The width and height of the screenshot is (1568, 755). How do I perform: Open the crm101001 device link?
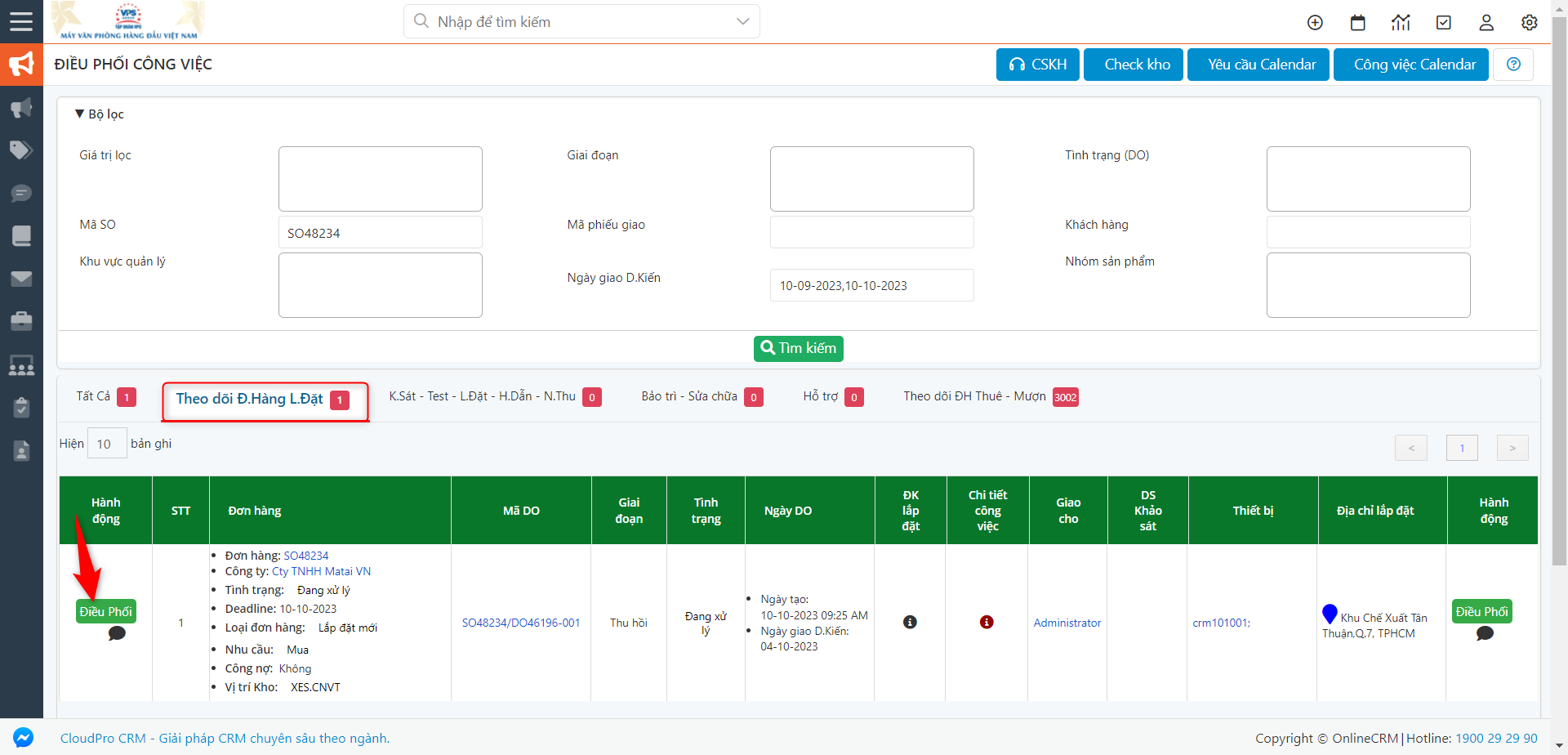click(x=1221, y=623)
